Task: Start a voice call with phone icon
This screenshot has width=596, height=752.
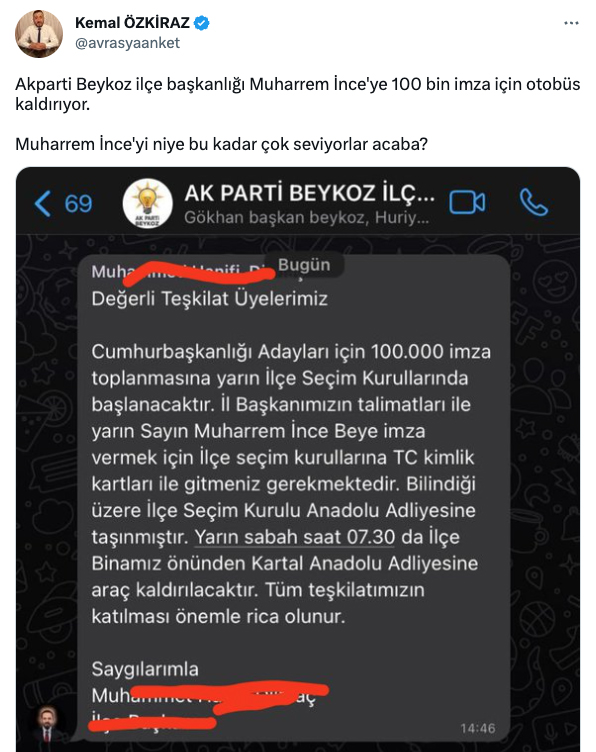Action: point(534,202)
